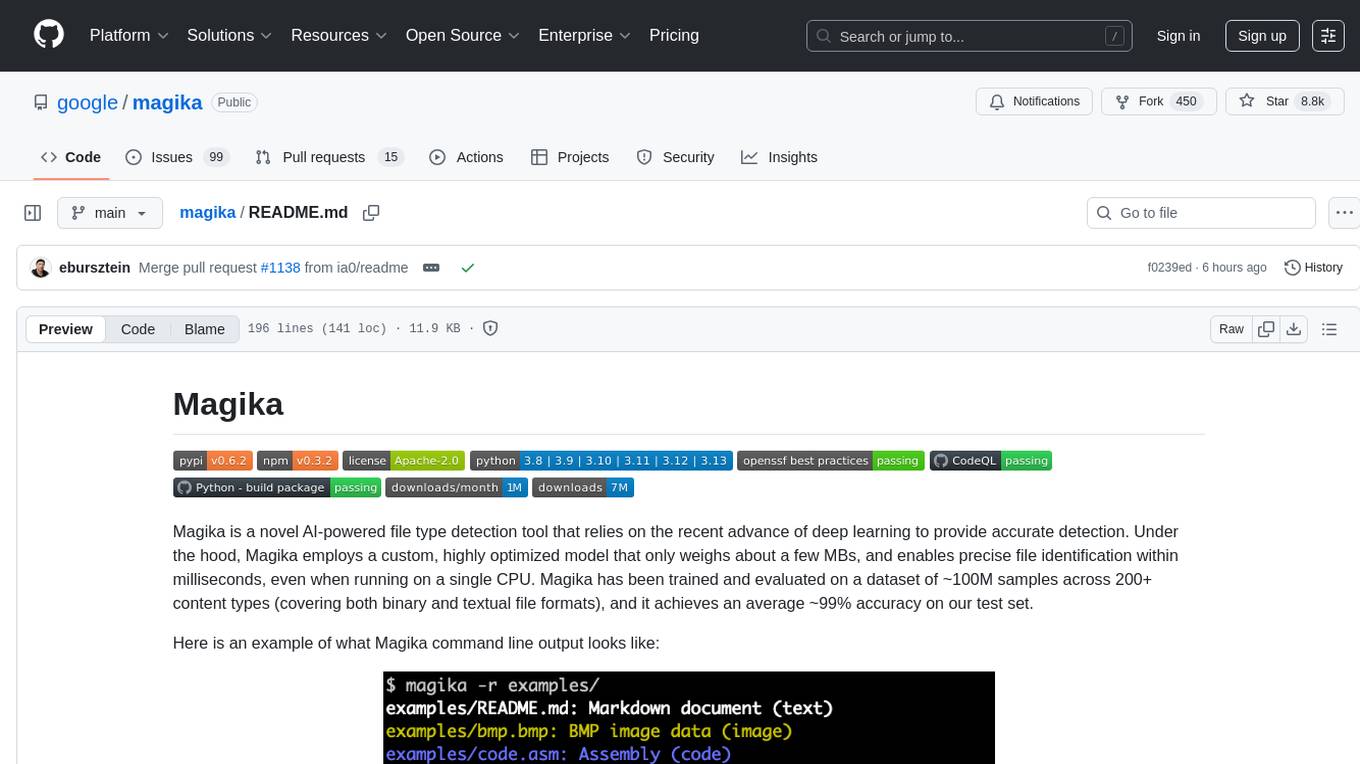Open the Open Source dropdown
This screenshot has height=764, width=1360.
pyautogui.click(x=463, y=35)
